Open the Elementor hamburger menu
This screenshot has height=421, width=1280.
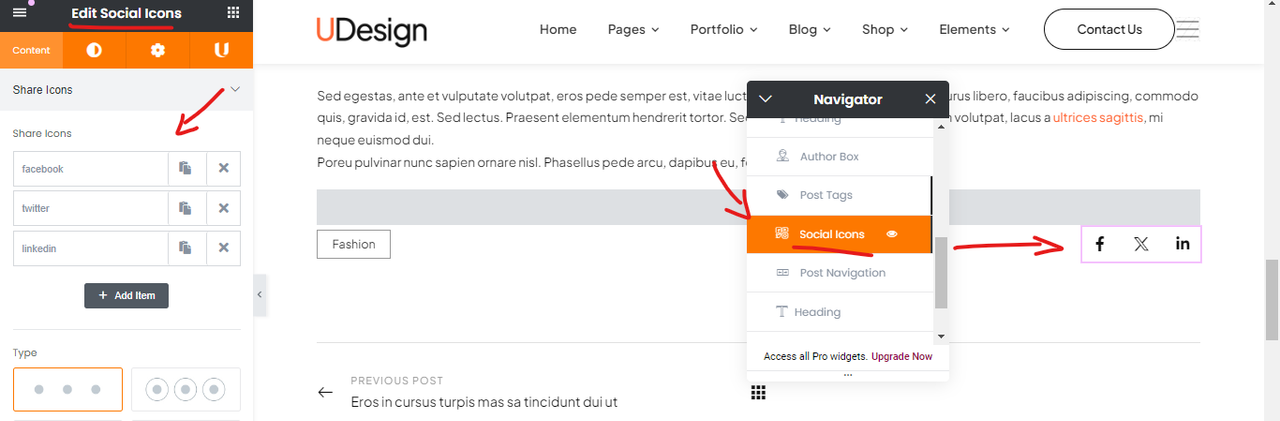(x=19, y=13)
